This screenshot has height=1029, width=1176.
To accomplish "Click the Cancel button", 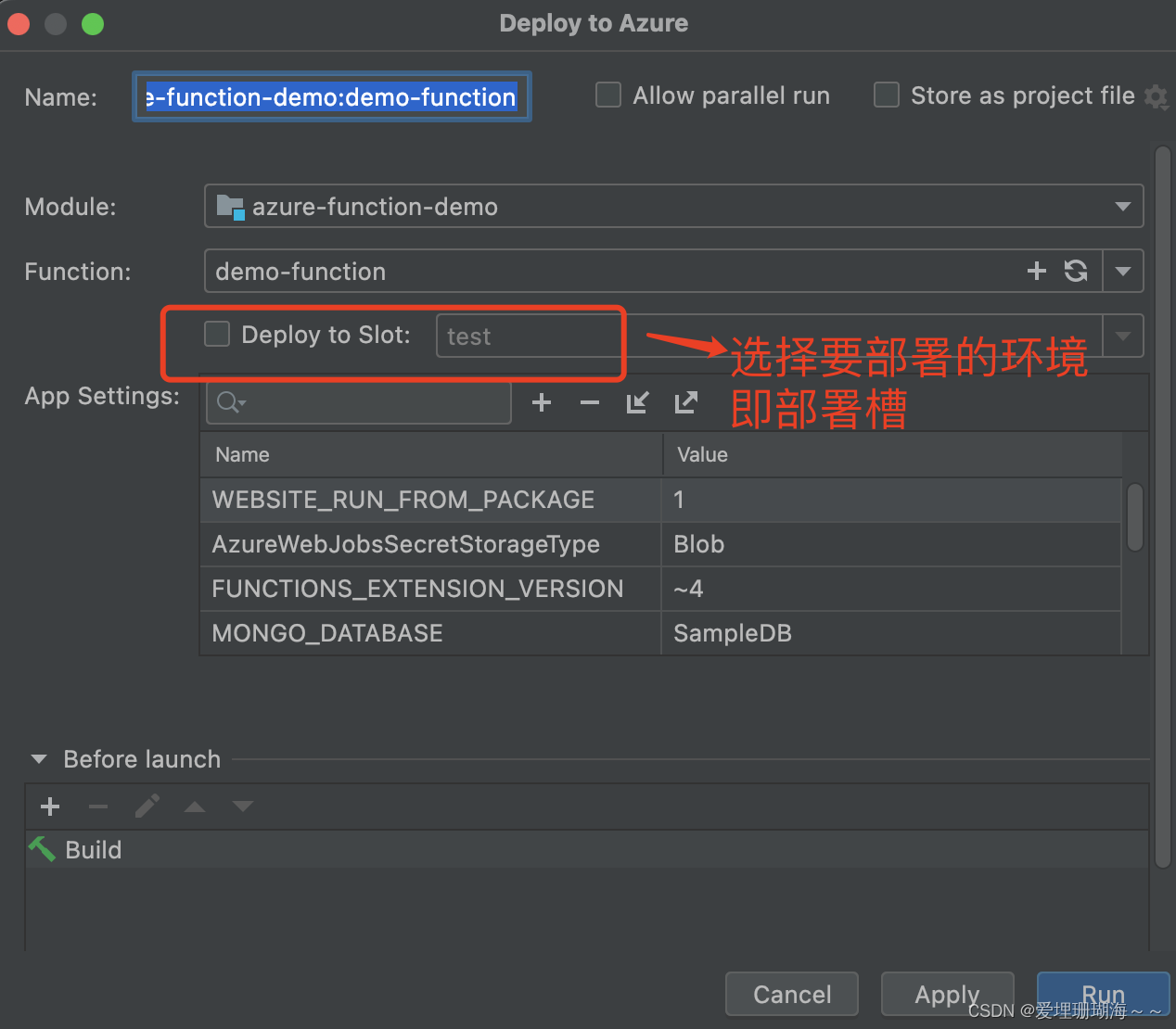I will coord(792,994).
